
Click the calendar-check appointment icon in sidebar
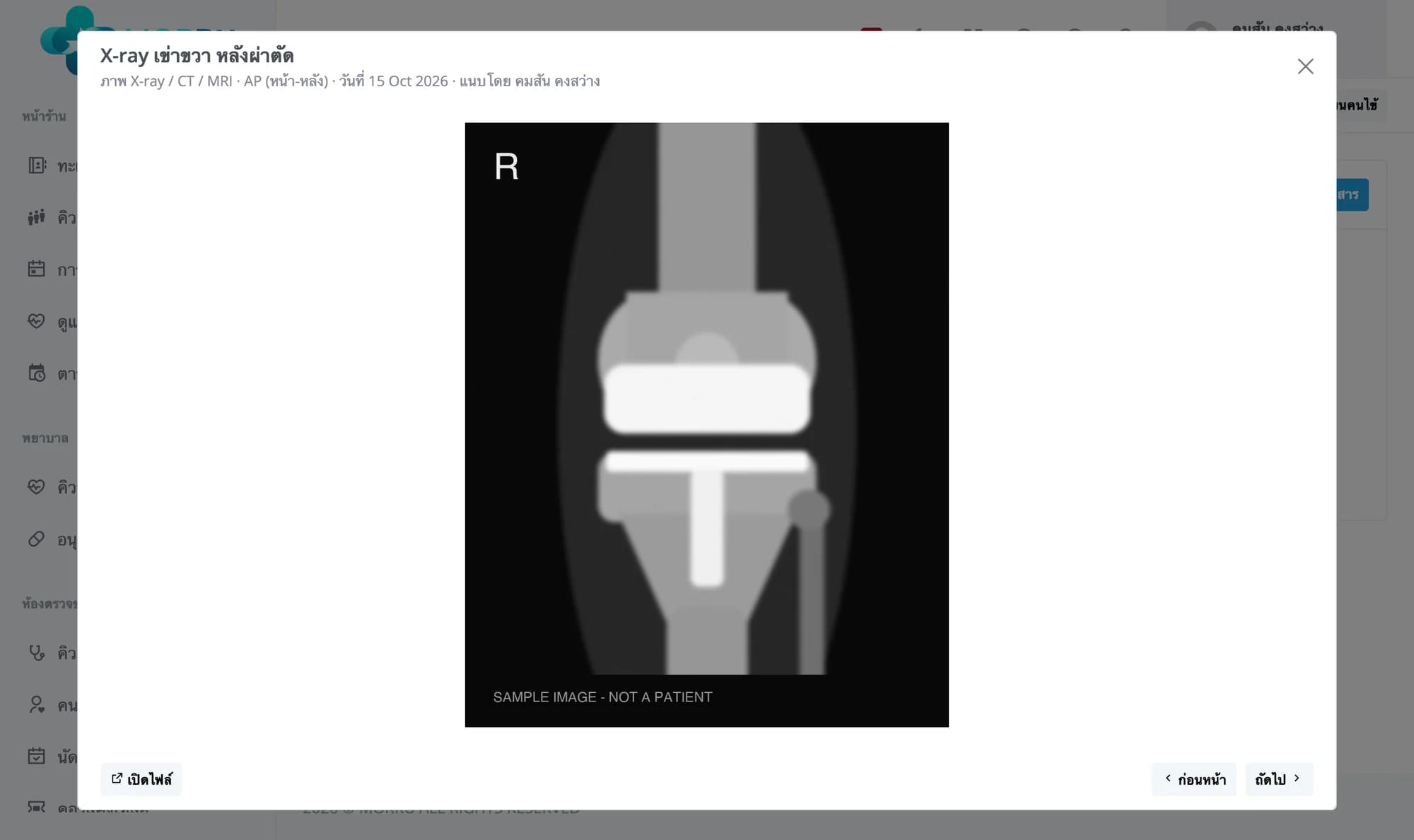pyautogui.click(x=37, y=756)
